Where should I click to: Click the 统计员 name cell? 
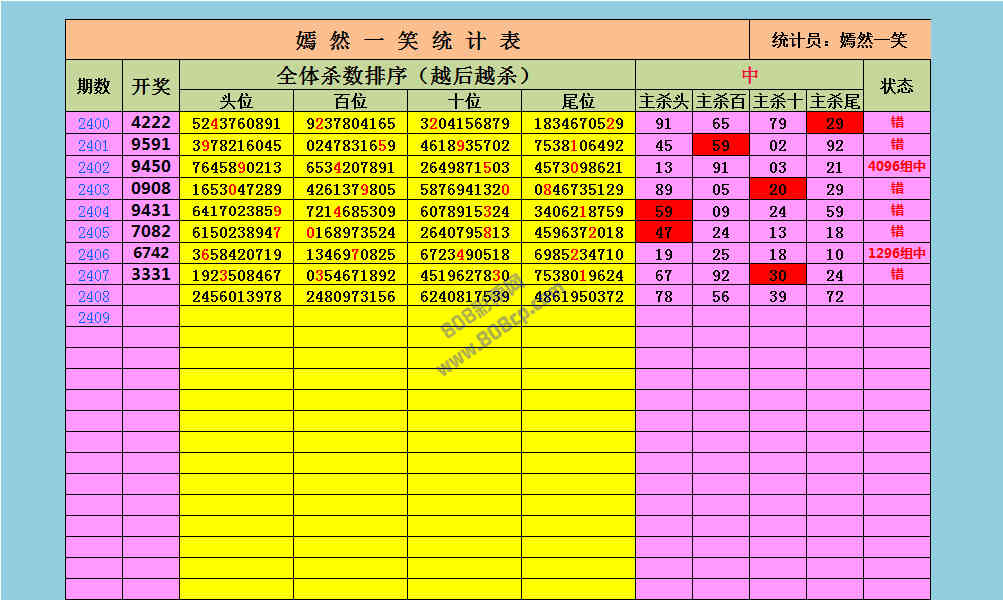[x=840, y=40]
